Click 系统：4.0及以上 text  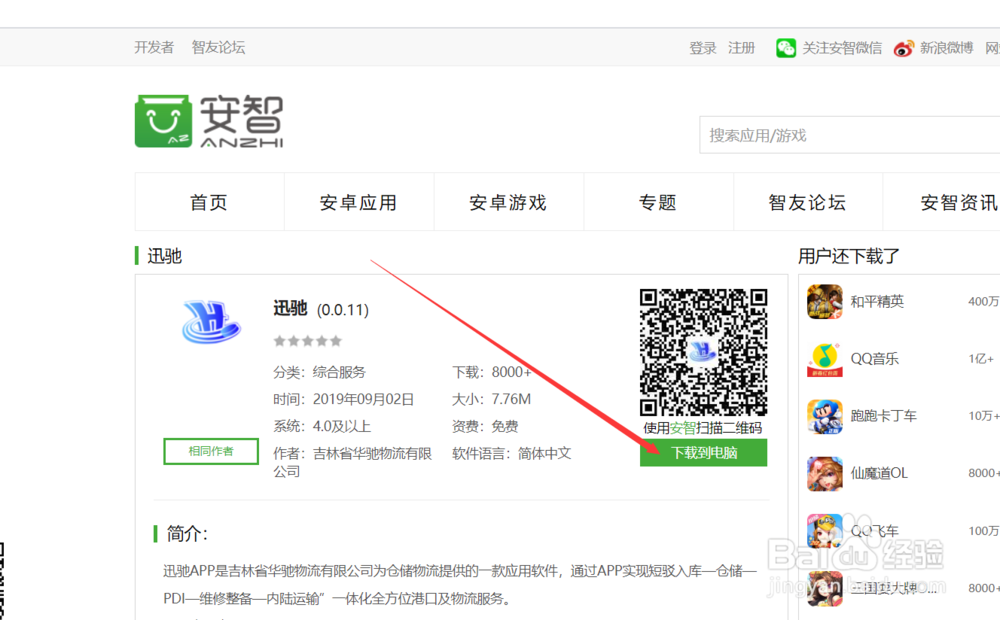(321, 426)
